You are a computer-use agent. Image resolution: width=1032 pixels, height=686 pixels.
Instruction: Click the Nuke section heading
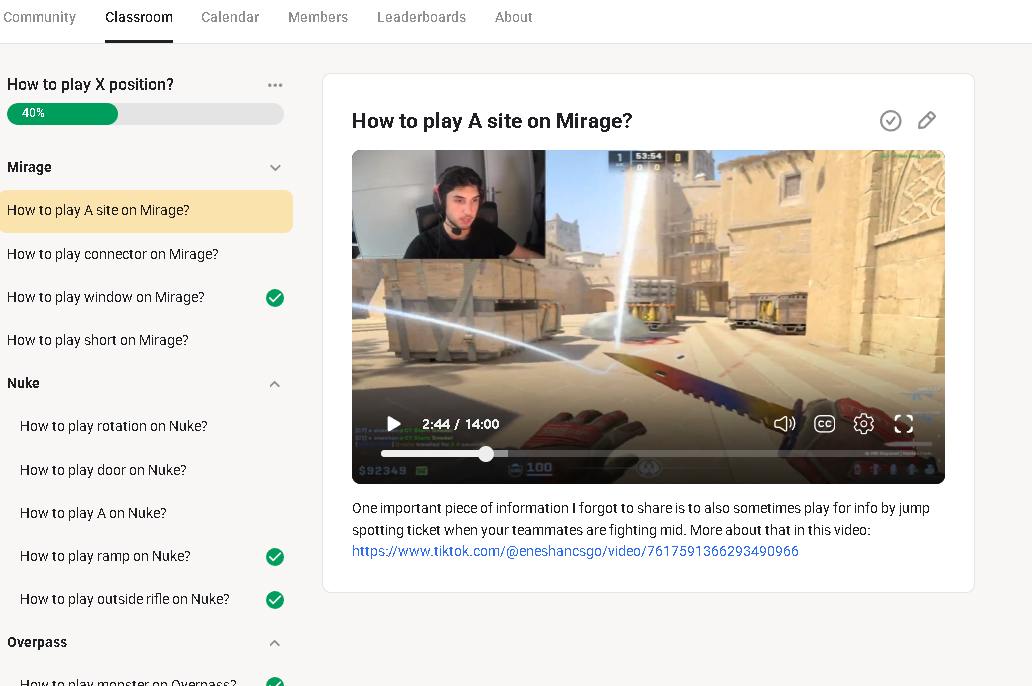[23, 383]
